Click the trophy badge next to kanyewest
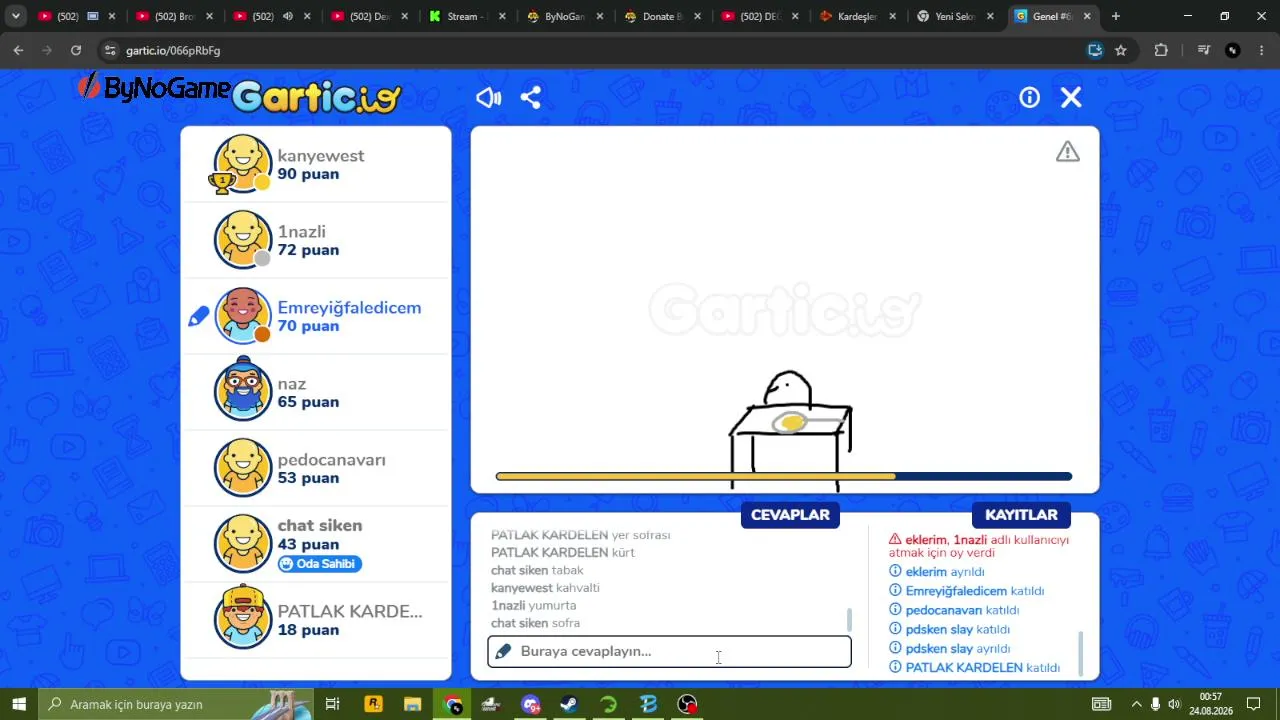1280x720 pixels. coord(221,182)
